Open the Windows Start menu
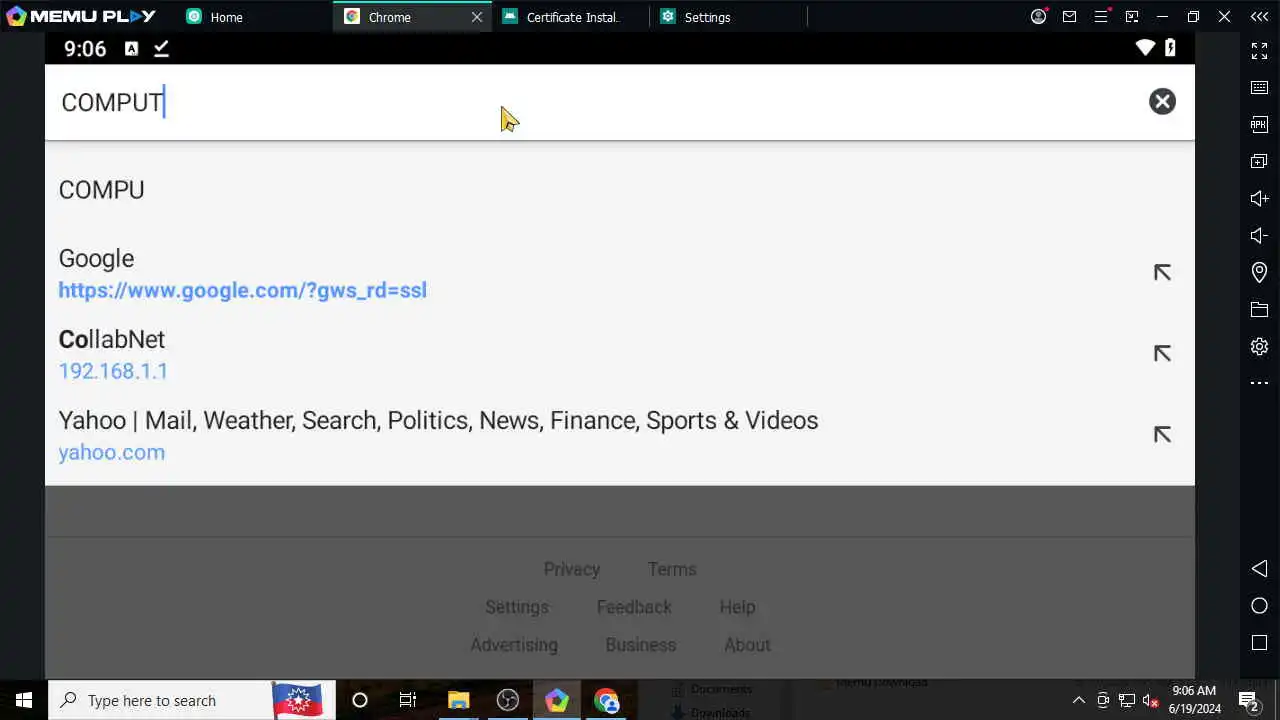1280x720 pixels. tap(24, 700)
